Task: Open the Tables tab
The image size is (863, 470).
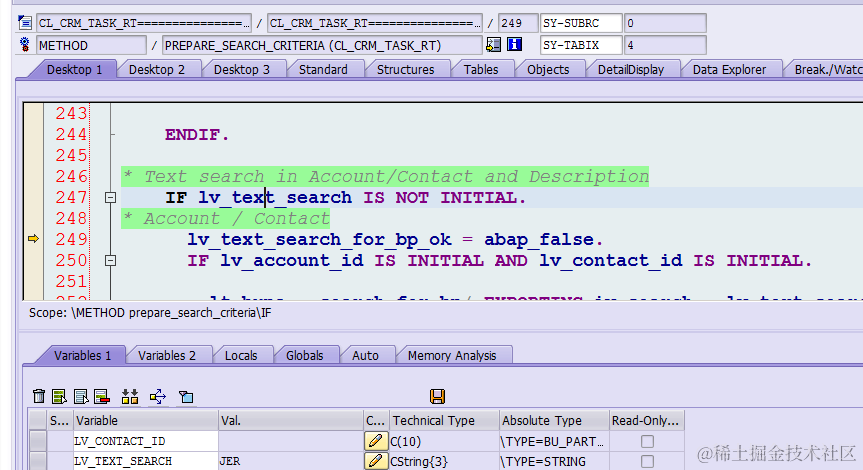Action: pos(481,69)
